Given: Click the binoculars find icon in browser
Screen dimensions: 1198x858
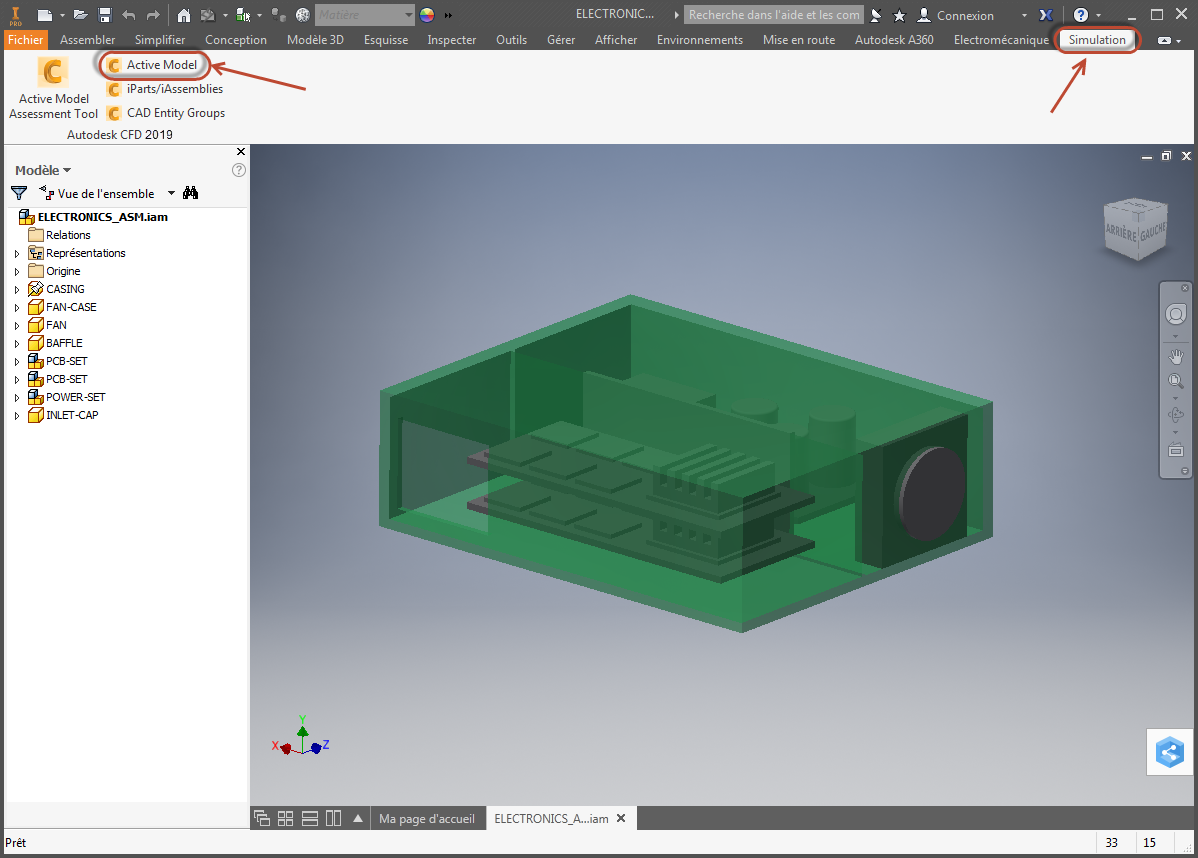Looking at the screenshot, I should click(191, 193).
